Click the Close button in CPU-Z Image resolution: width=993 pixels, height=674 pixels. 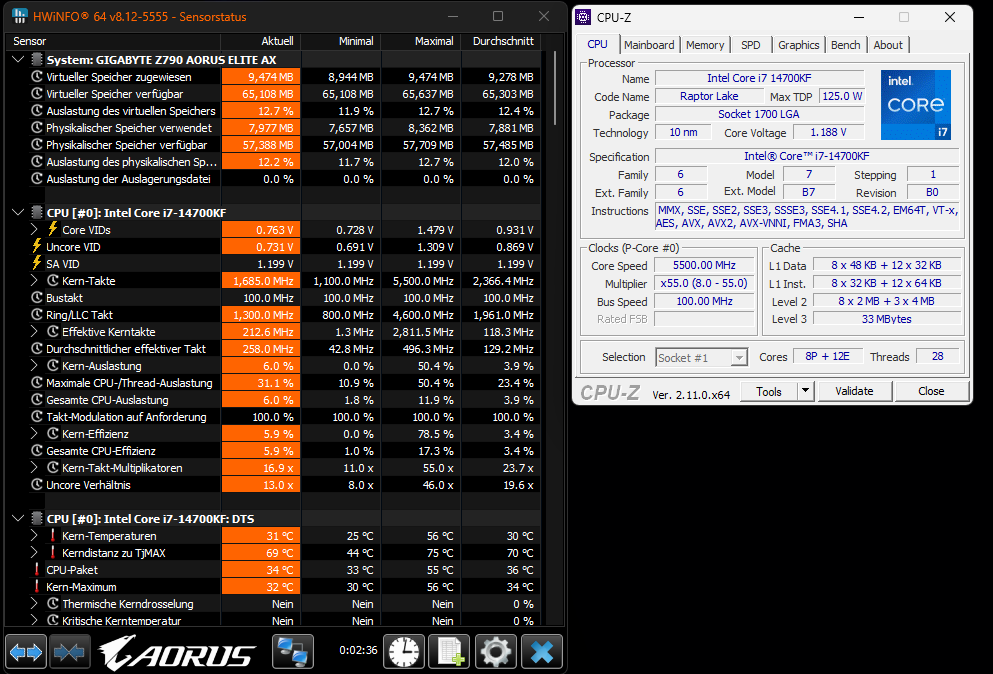click(x=932, y=391)
